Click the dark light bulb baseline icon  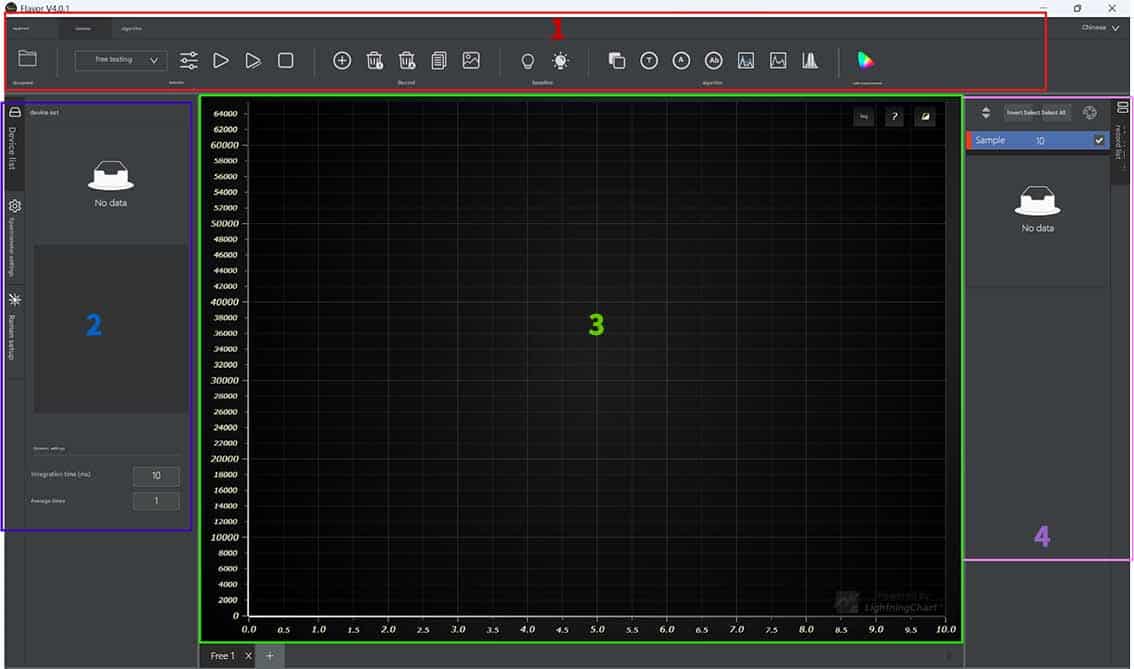tap(528, 61)
